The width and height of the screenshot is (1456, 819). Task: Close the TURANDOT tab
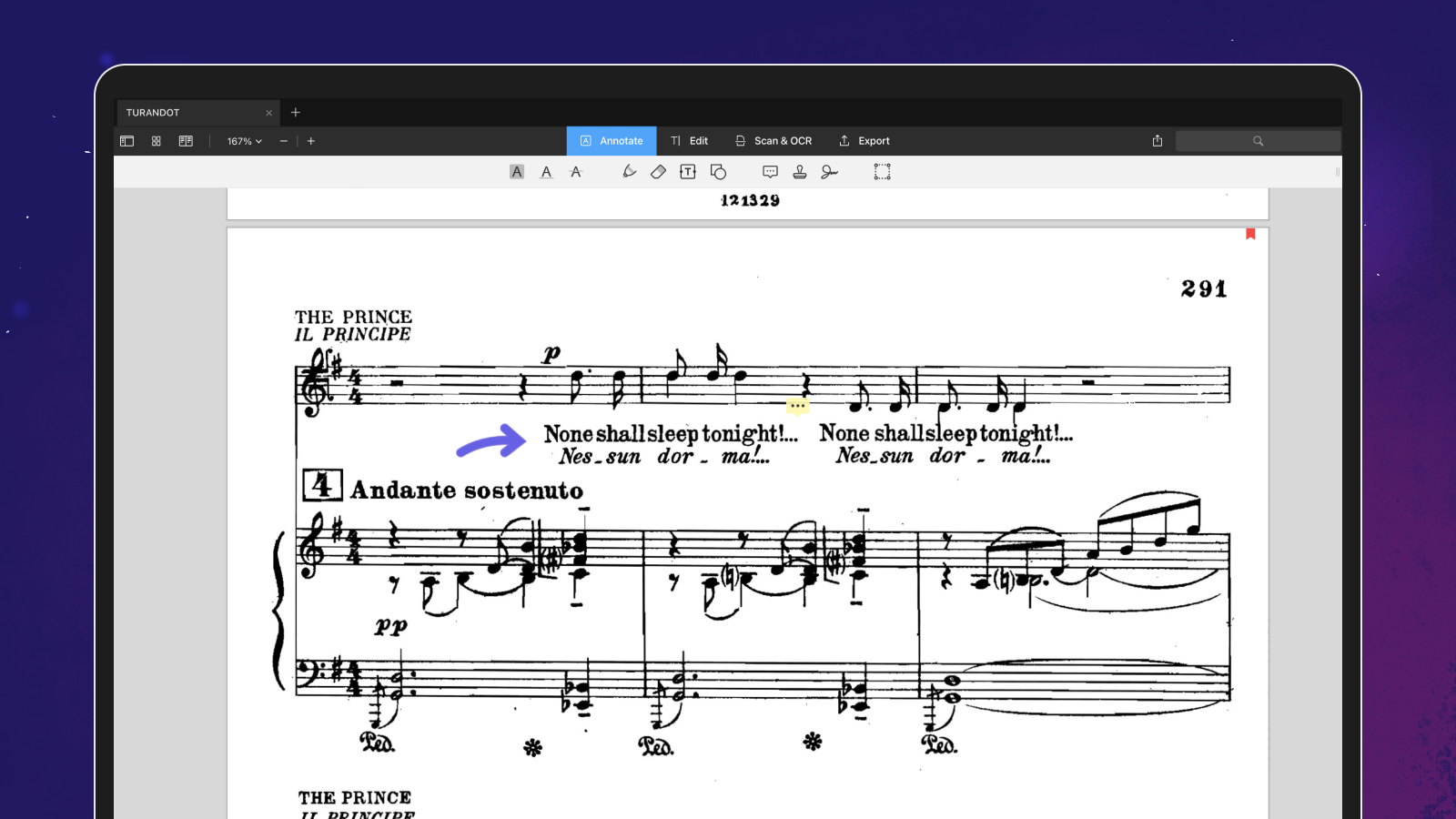269,113
